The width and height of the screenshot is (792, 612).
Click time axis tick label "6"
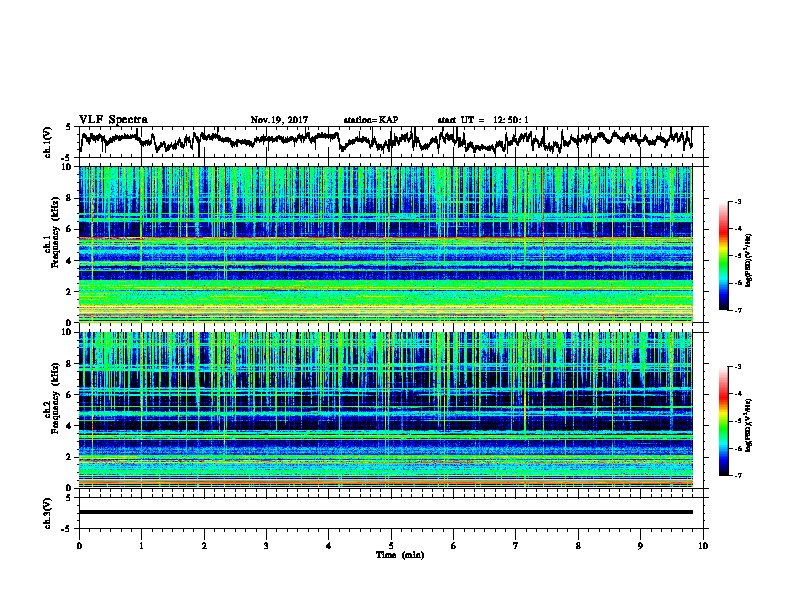click(x=454, y=546)
